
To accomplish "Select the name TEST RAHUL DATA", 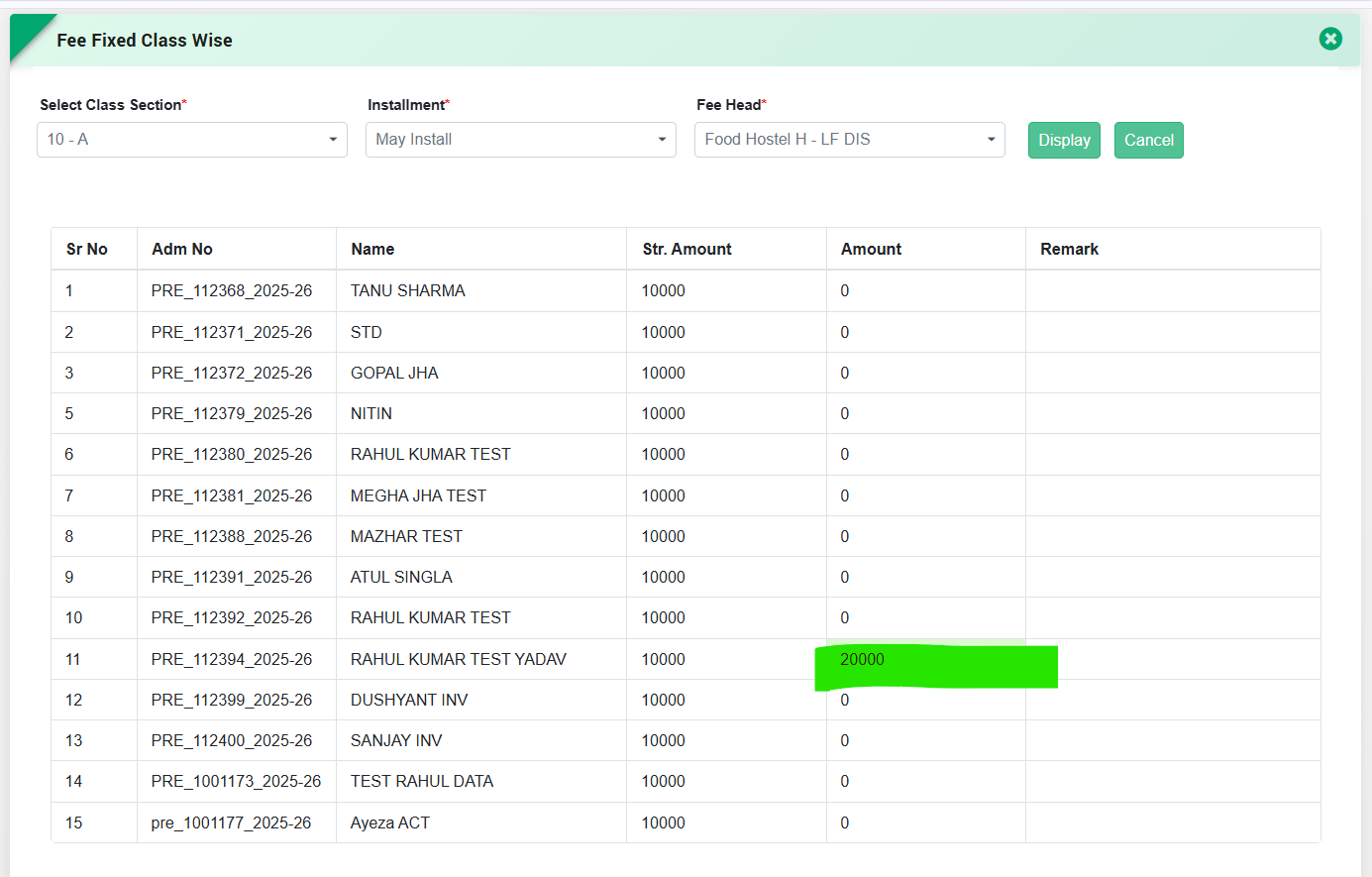I will [422, 781].
